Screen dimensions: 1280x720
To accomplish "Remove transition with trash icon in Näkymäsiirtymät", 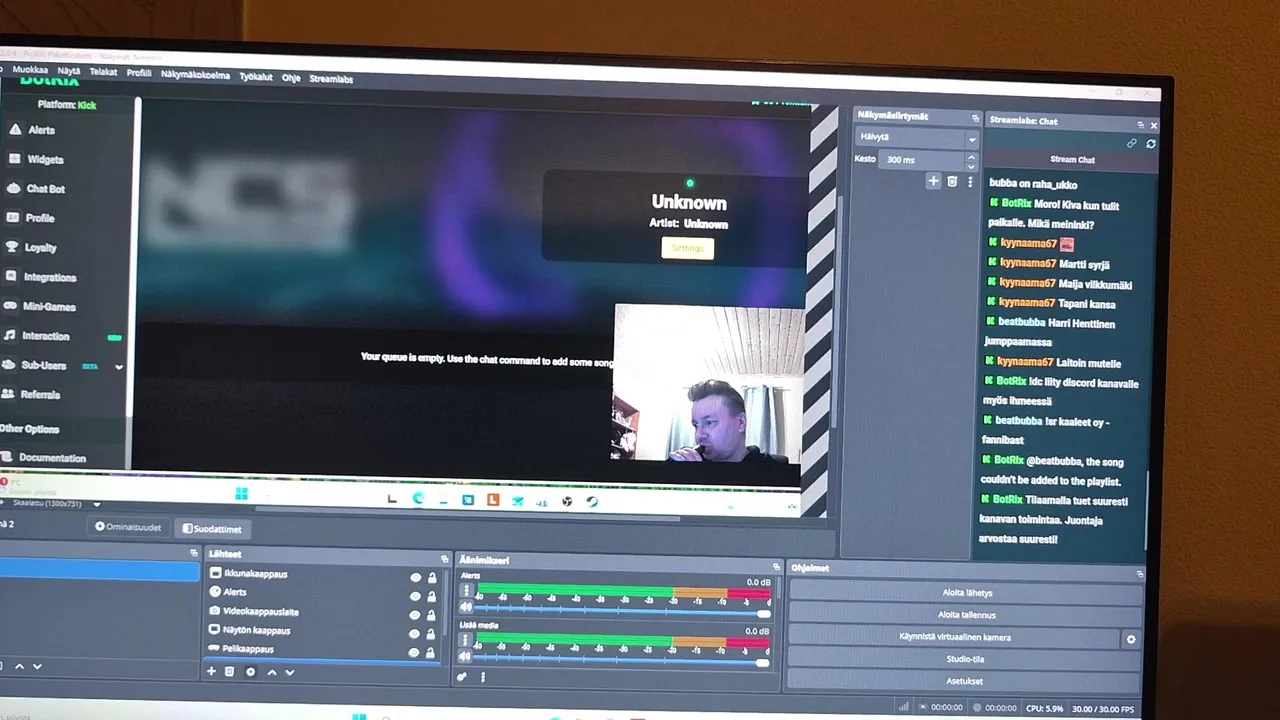I will click(x=952, y=181).
